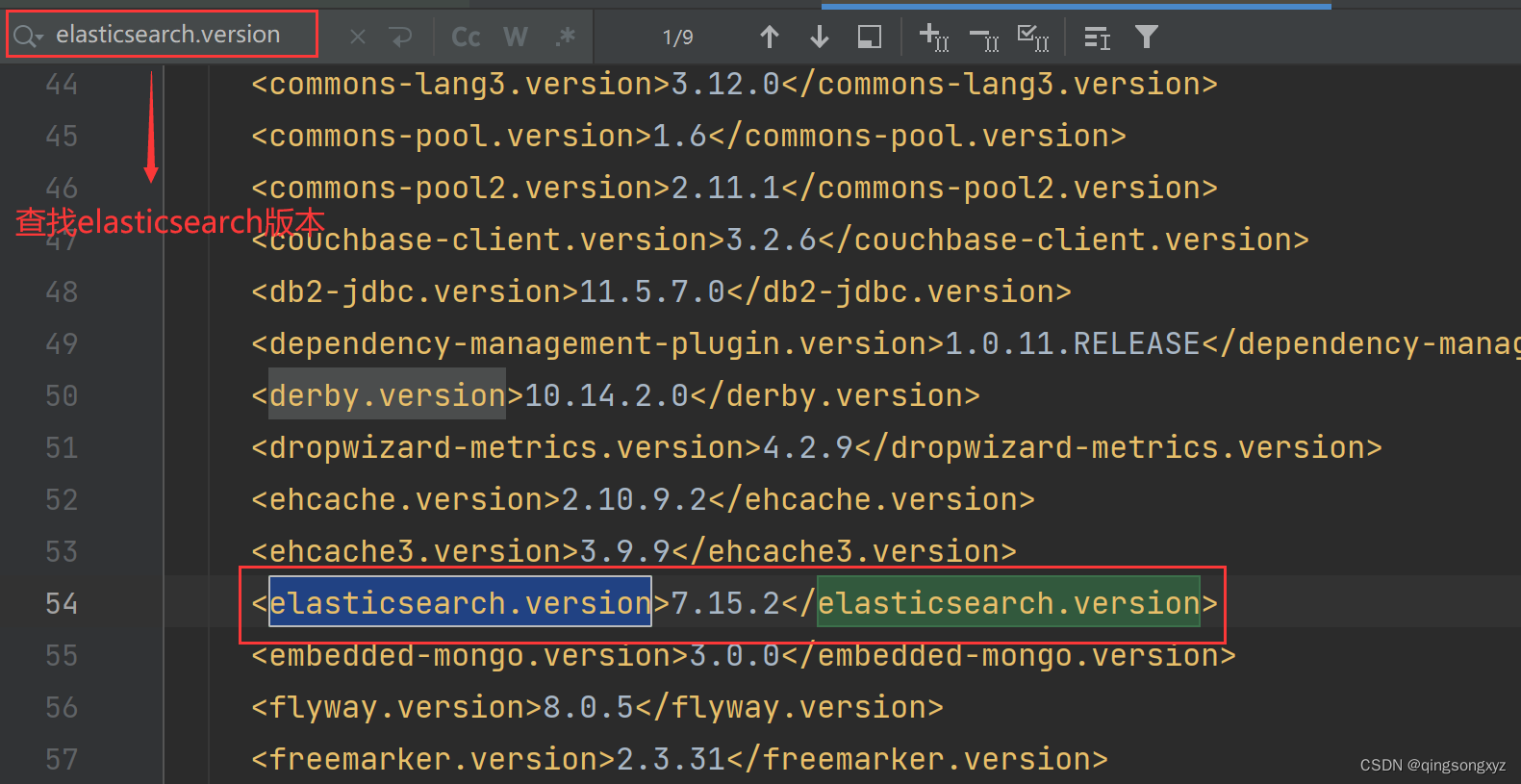Toggle search in selection only icon

point(870,37)
